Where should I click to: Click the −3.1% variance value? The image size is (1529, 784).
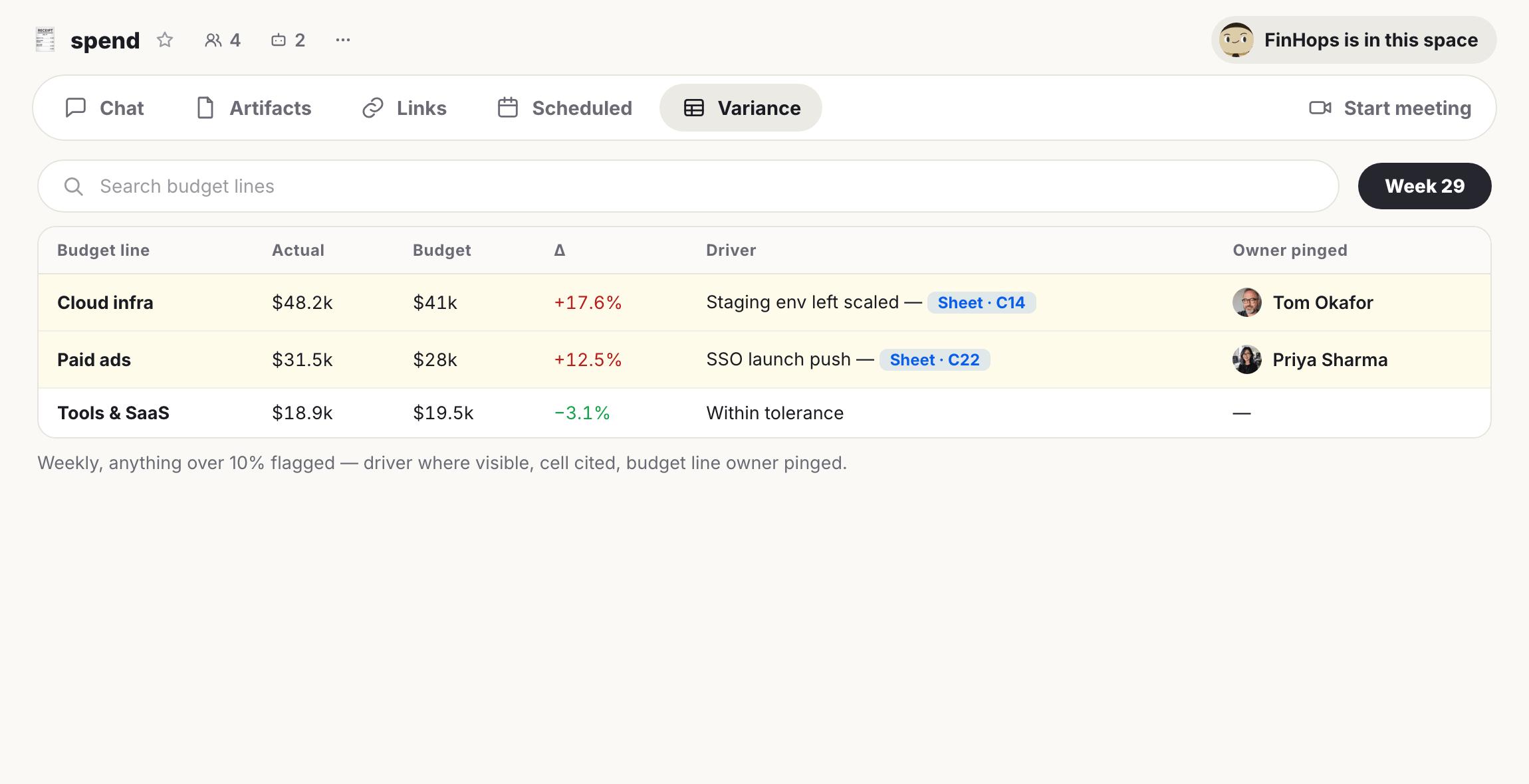(x=582, y=413)
